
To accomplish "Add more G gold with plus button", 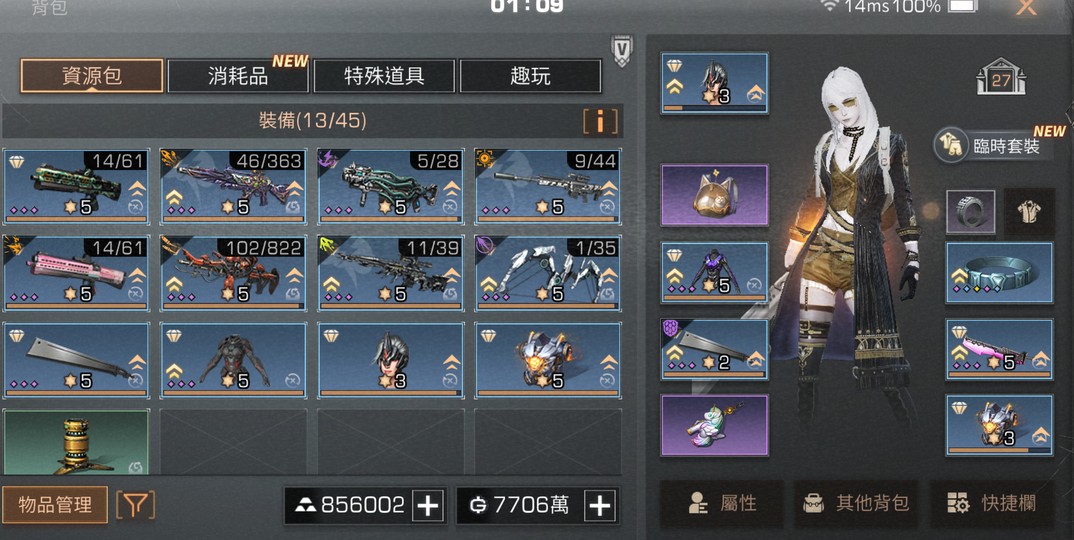I will click(x=600, y=506).
